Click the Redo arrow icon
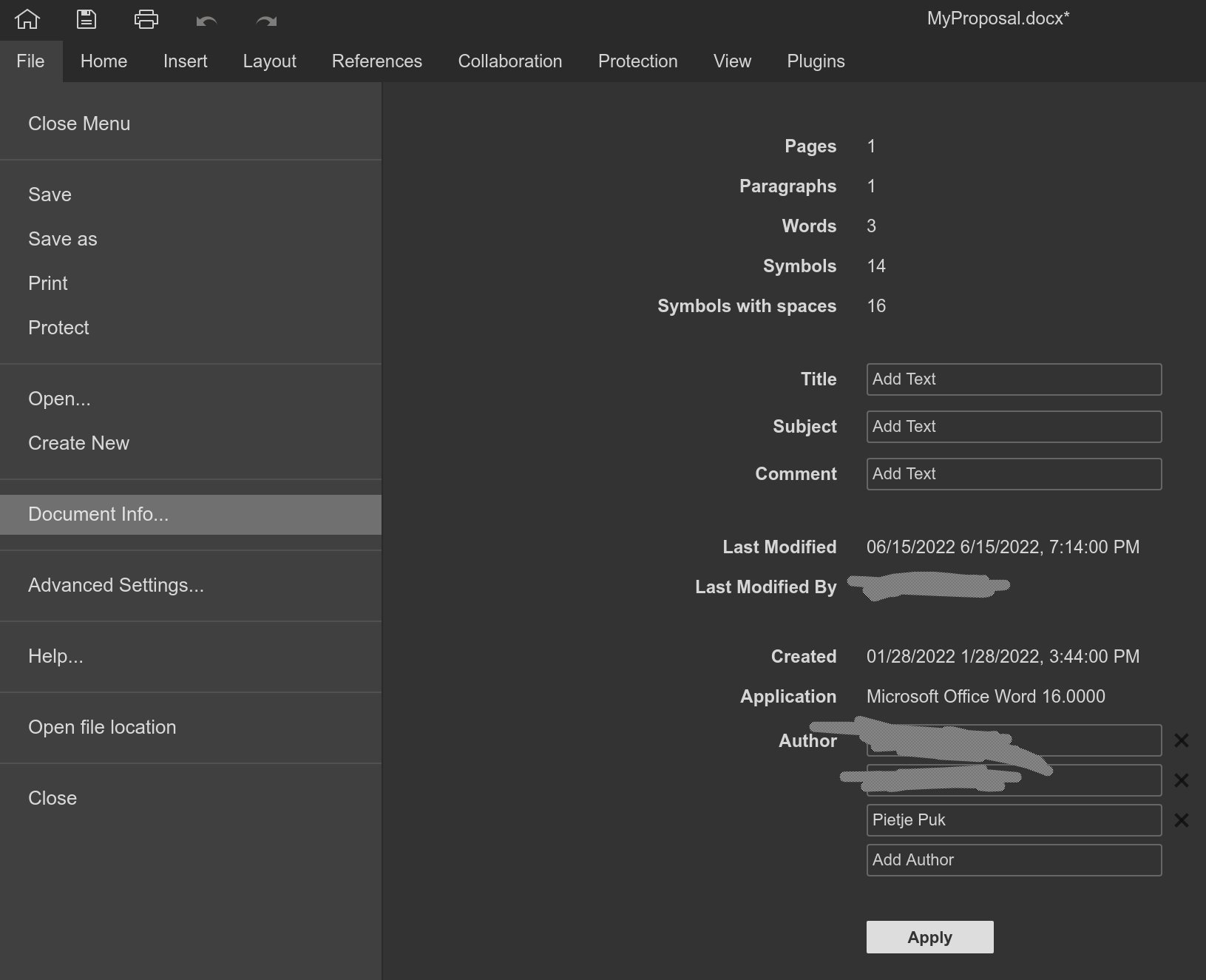 click(x=265, y=21)
